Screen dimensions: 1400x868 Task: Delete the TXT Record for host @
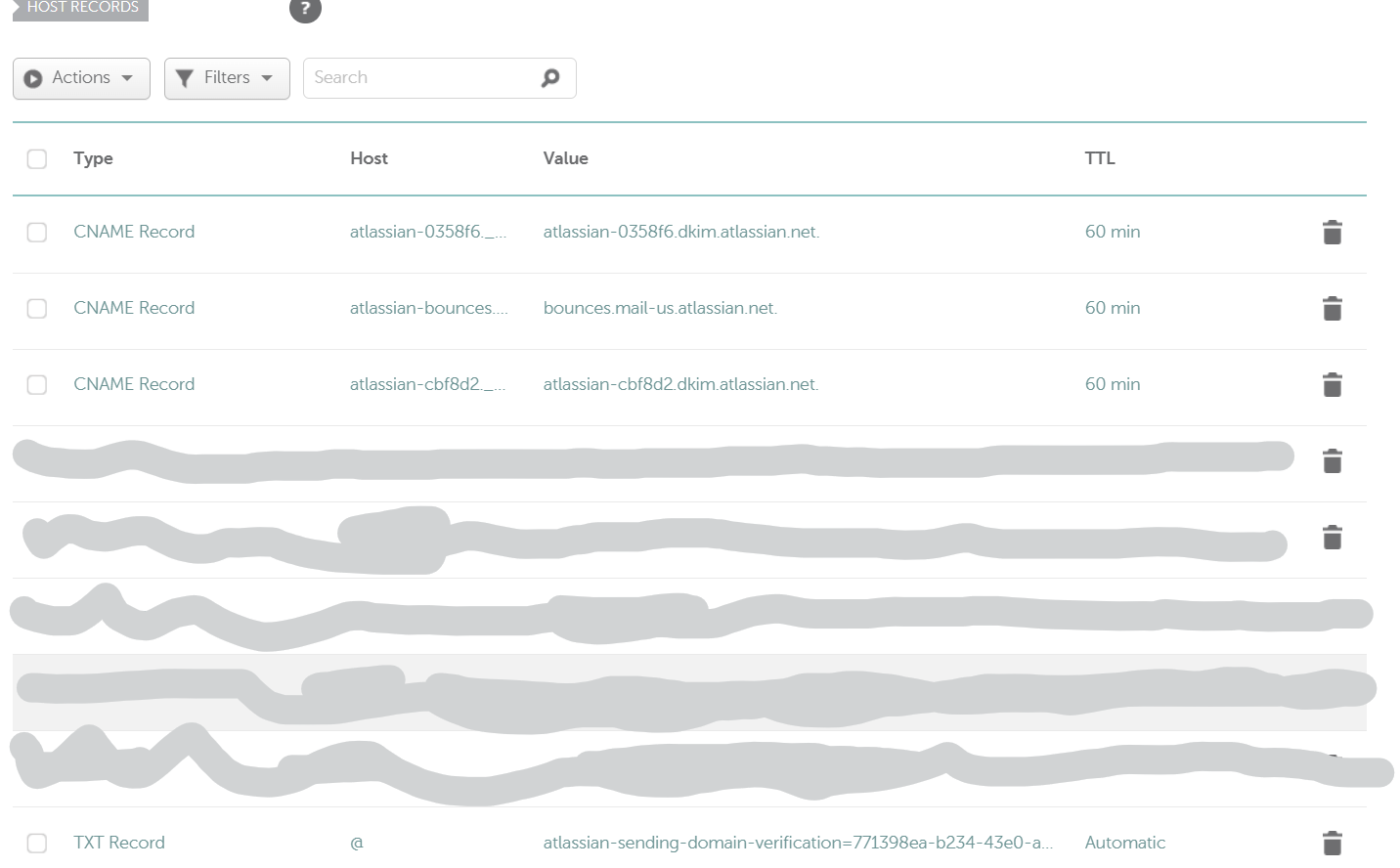click(1332, 843)
